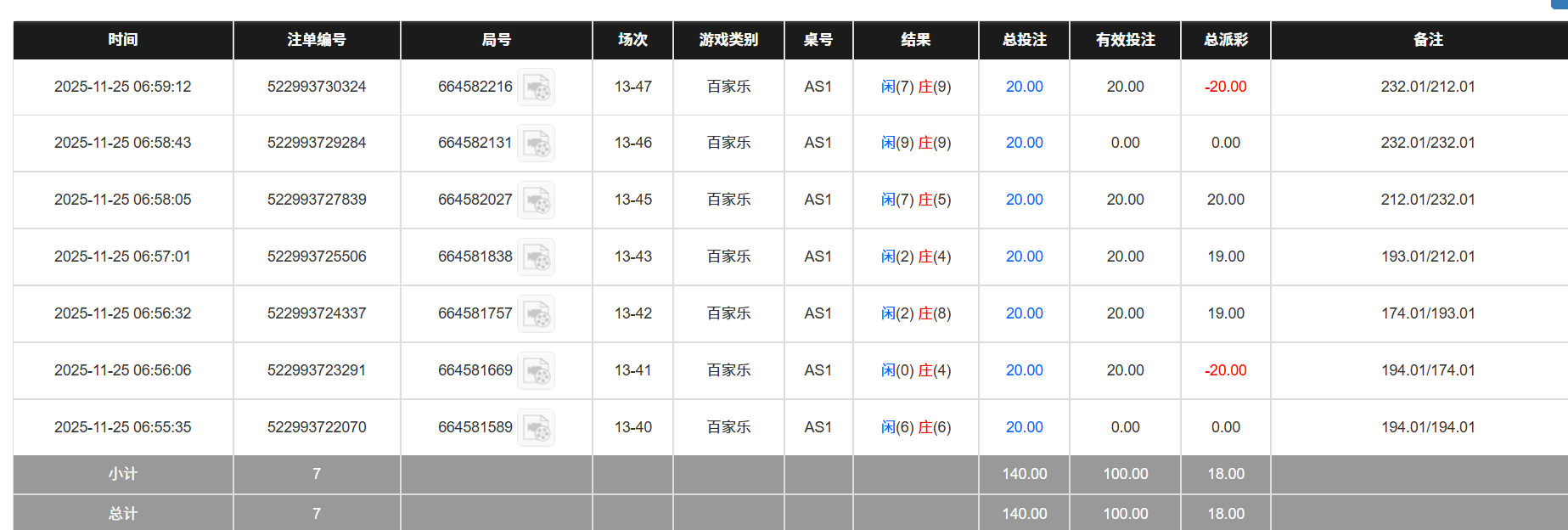This screenshot has height=530, width=1568.
Task: Click result 闲(7) 庄(5) cell
Action: (x=915, y=200)
